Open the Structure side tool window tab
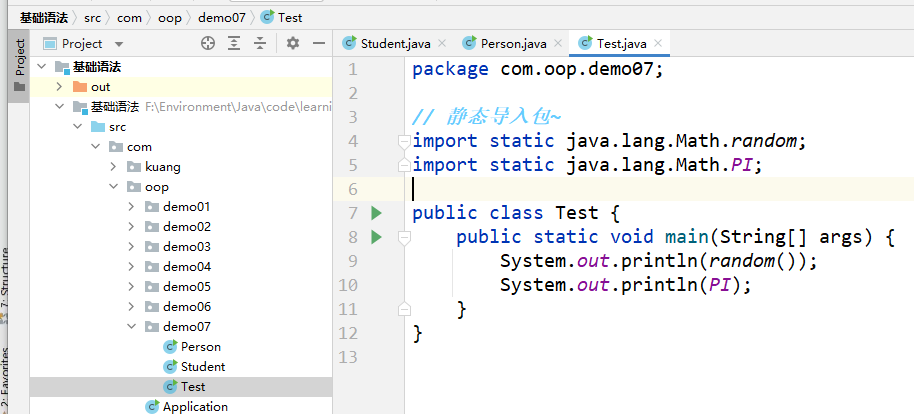 (5, 285)
